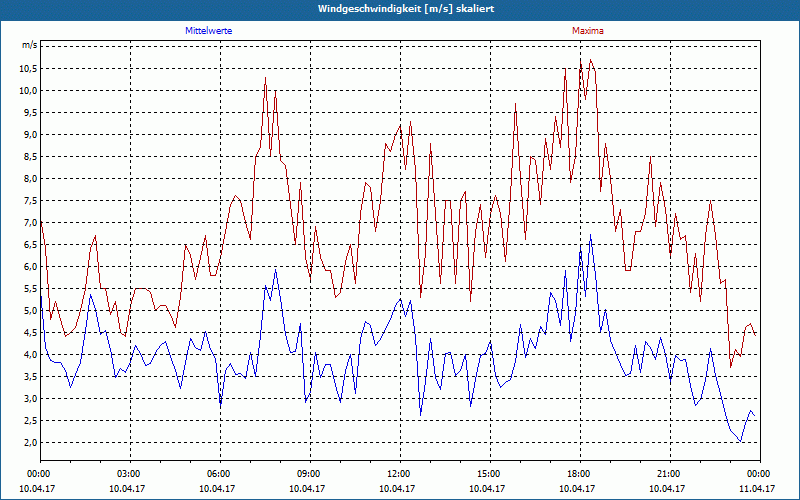Image resolution: width=800 pixels, height=500 pixels.
Task: Select the blue 'Mittelwerte' legend label
Action: [x=208, y=31]
